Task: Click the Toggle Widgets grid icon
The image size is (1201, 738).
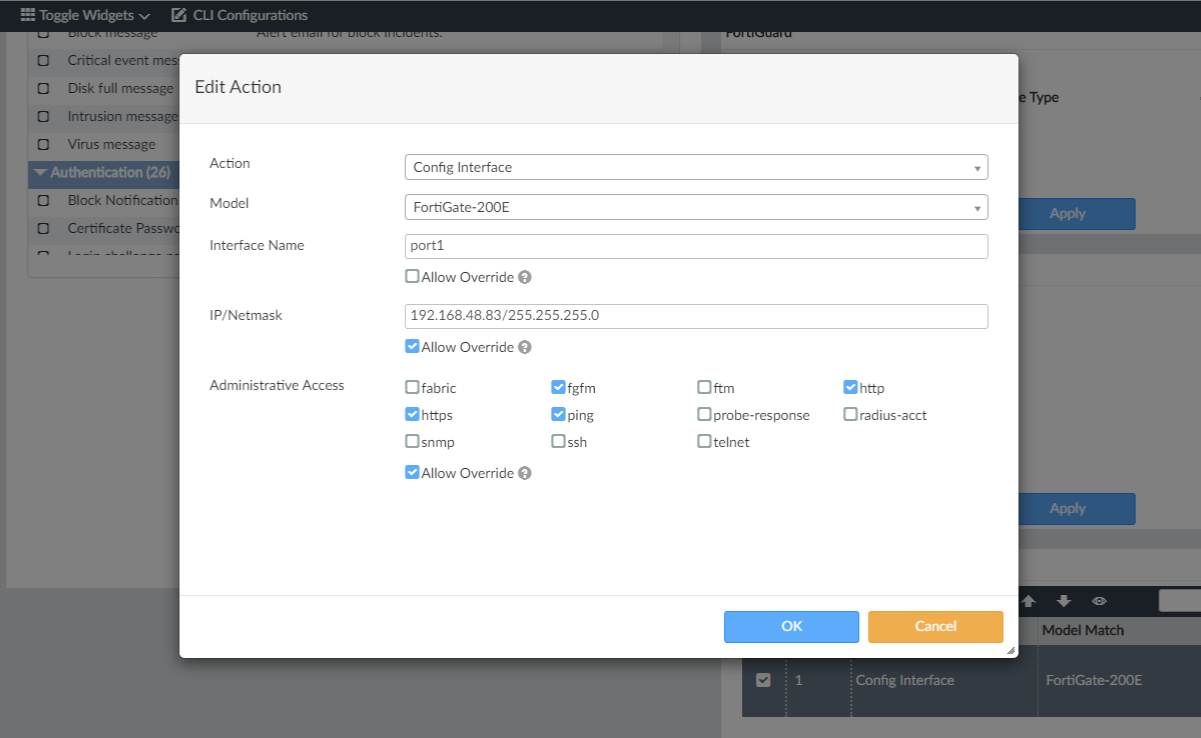Action: pos(26,15)
